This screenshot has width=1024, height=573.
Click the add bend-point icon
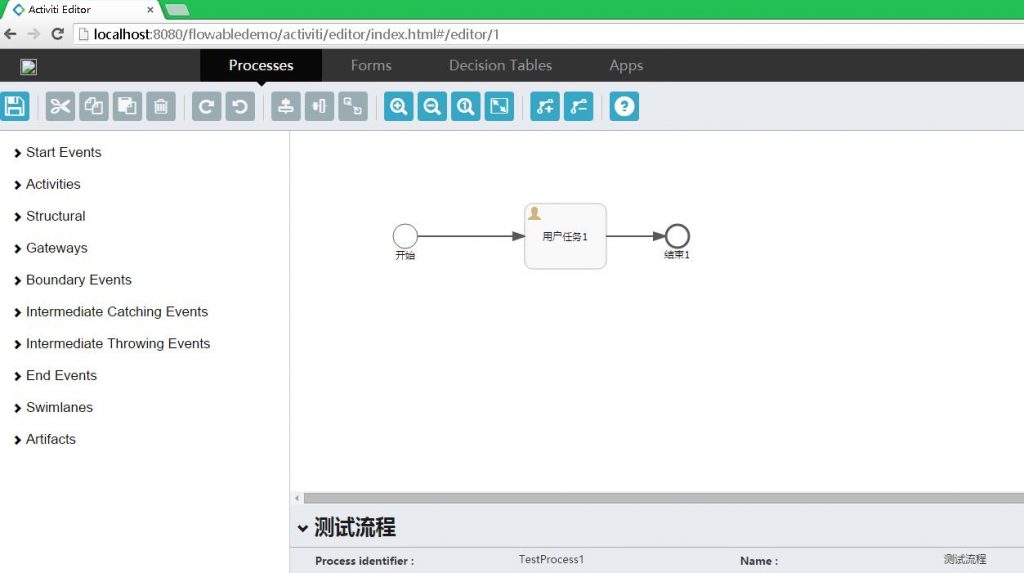(x=545, y=106)
